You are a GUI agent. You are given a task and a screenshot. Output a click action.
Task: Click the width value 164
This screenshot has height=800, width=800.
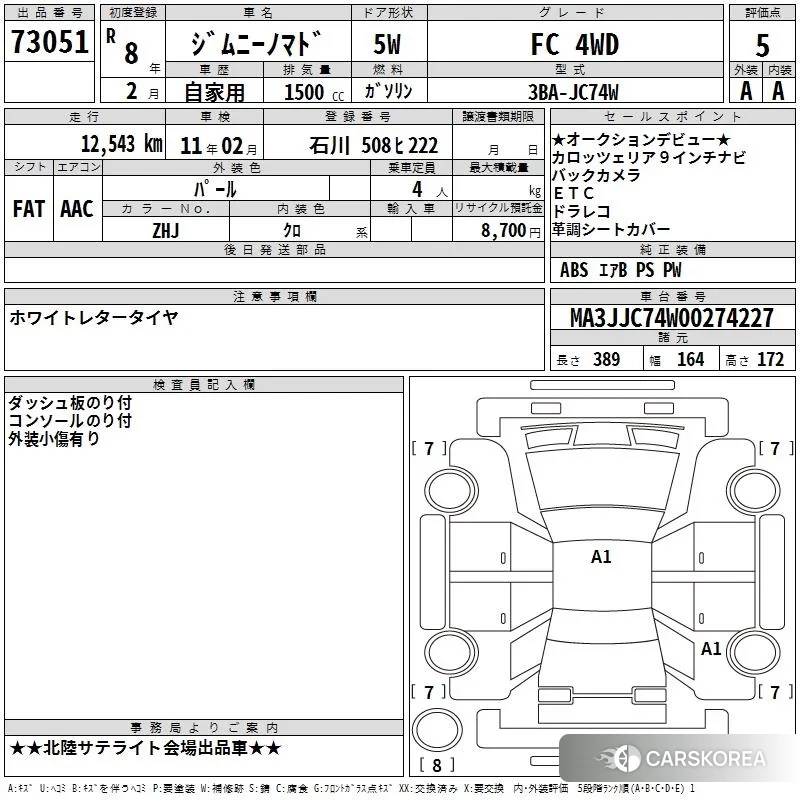(690, 359)
